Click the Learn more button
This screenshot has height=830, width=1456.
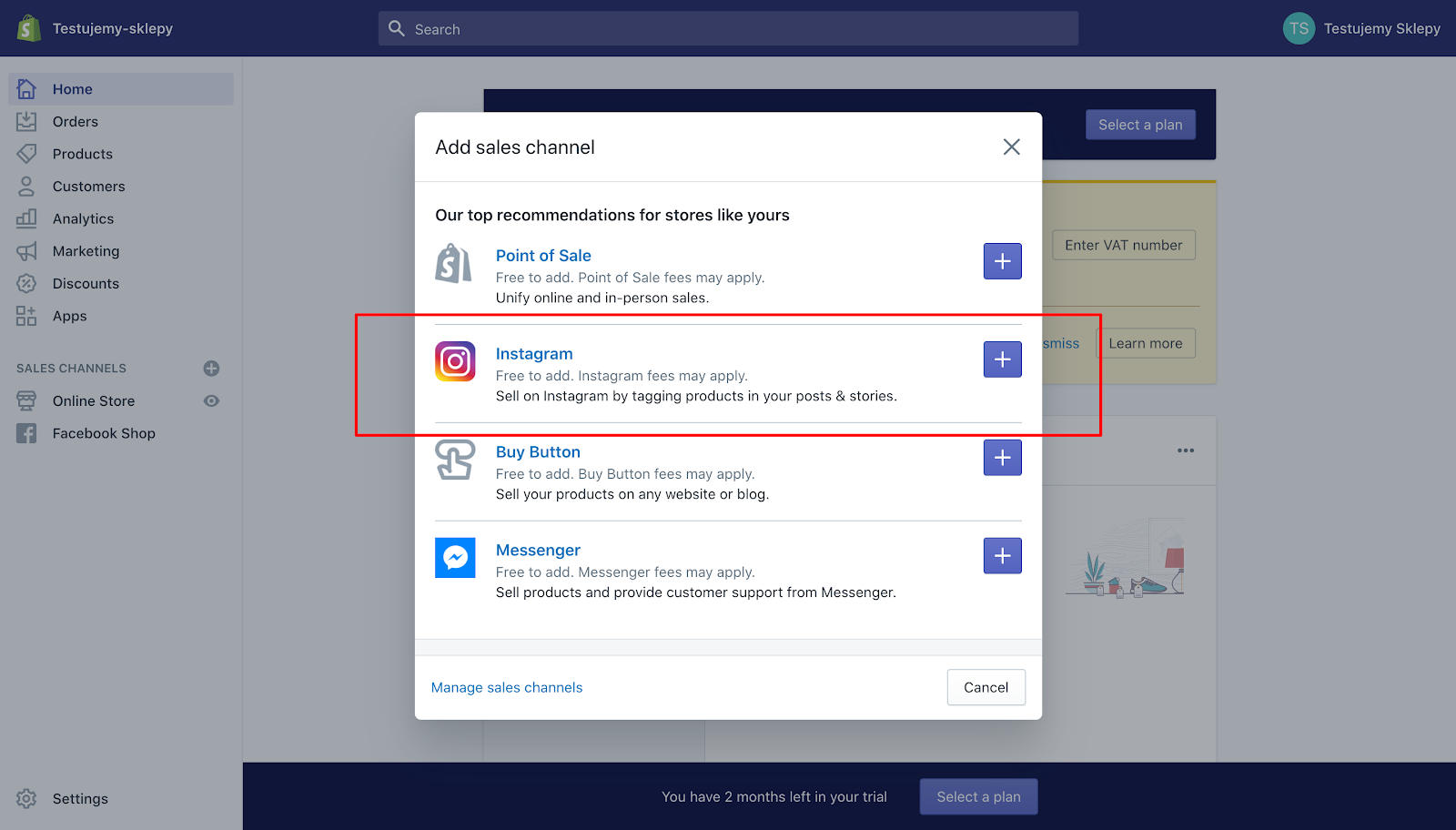[x=1146, y=343]
